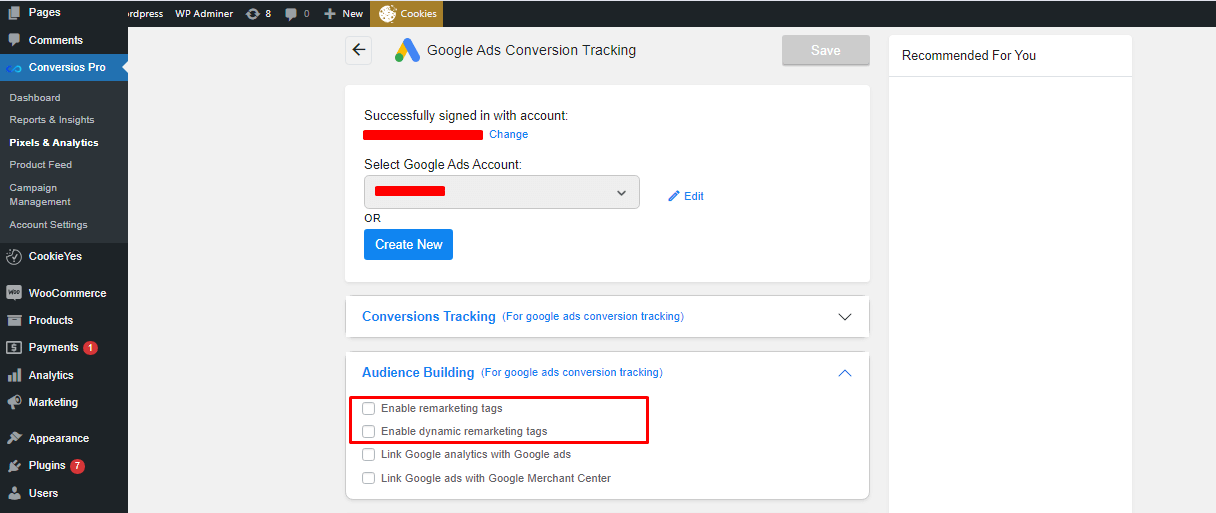Check Link Google ads with Merchant Center
Image resolution: width=1216 pixels, height=513 pixels.
click(369, 478)
